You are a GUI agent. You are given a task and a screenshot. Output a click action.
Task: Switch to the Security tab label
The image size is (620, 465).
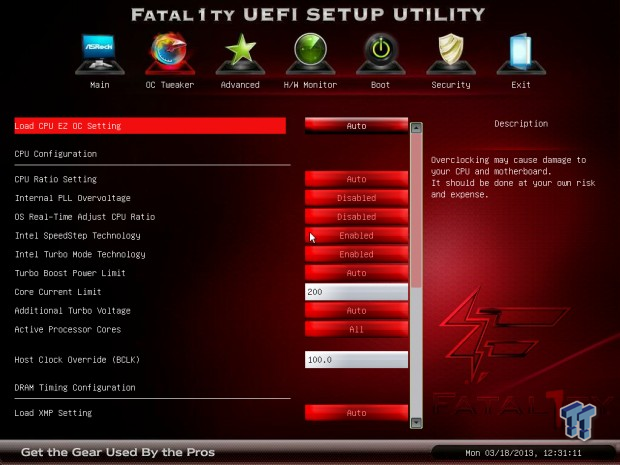click(x=451, y=85)
